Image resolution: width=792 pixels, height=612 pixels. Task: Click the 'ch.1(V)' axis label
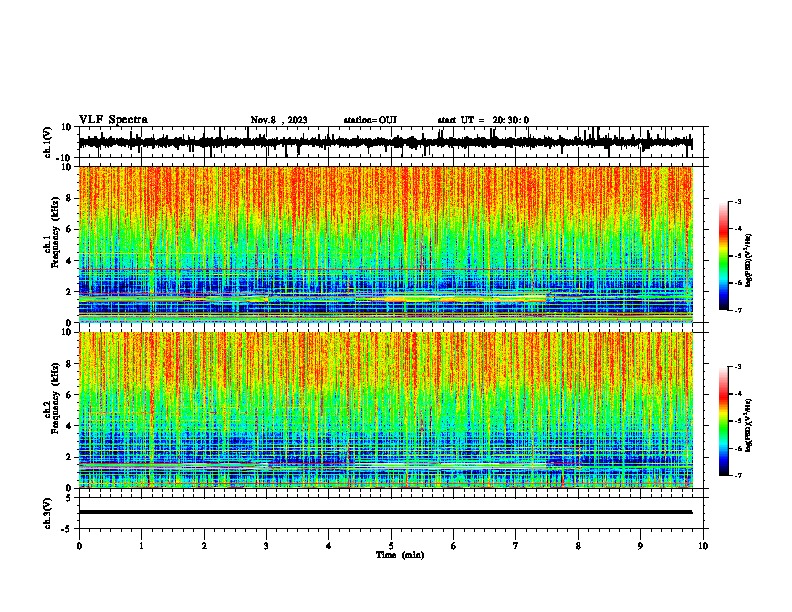tap(48, 142)
